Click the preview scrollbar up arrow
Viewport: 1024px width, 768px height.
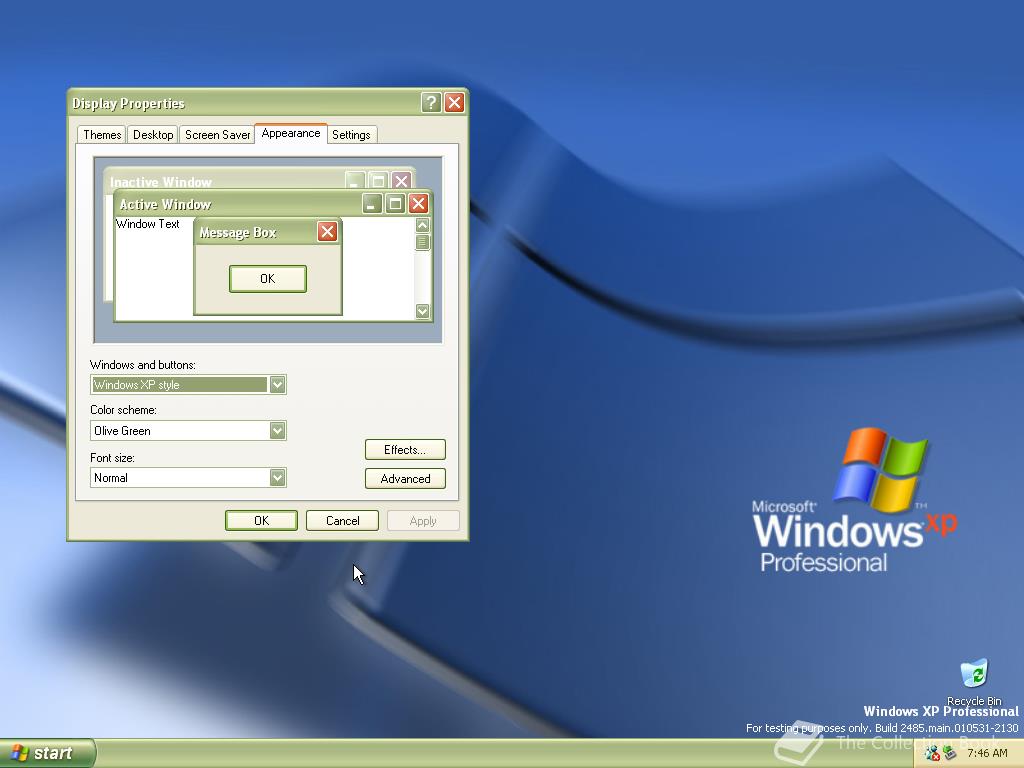click(423, 225)
